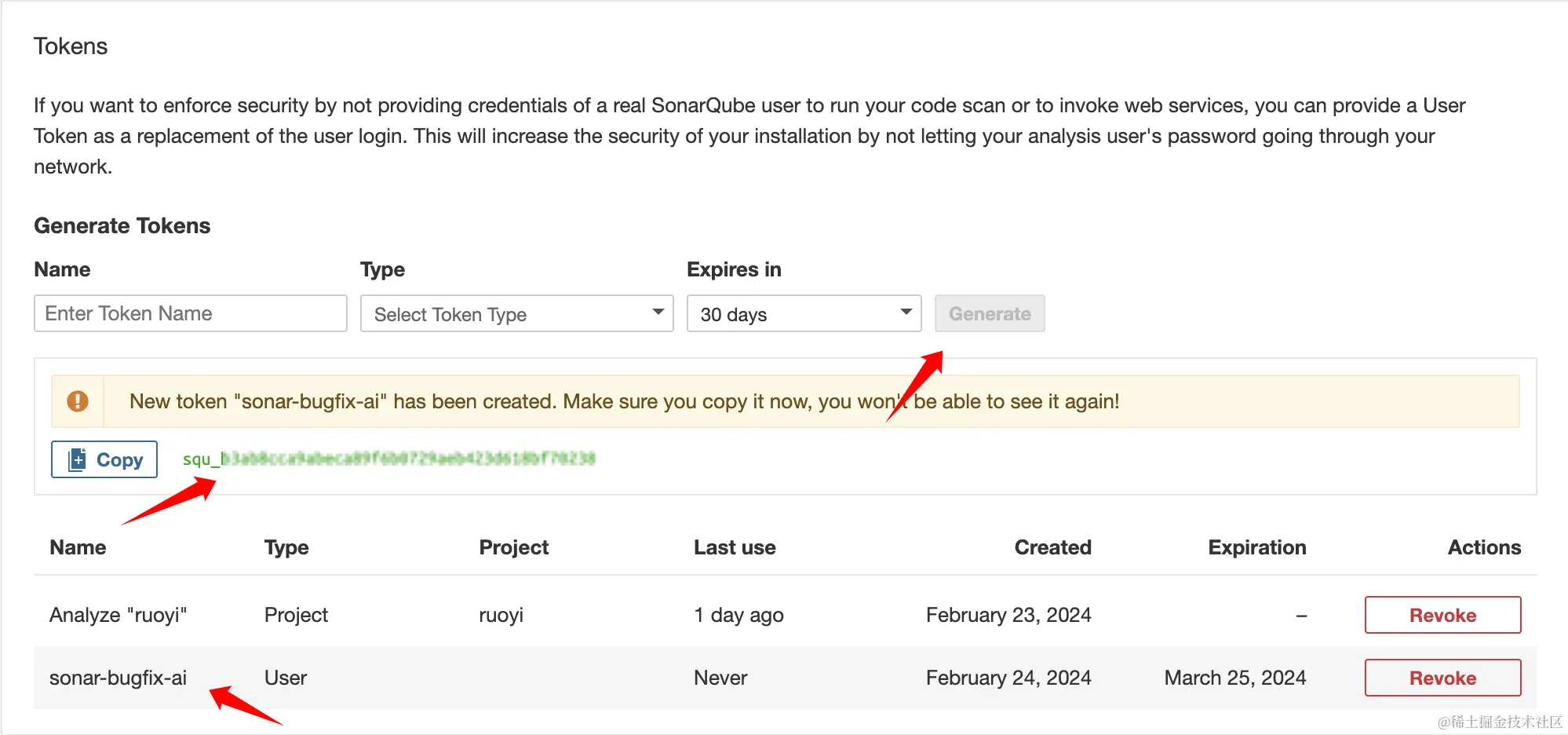Click the new token created alert message

point(624,401)
